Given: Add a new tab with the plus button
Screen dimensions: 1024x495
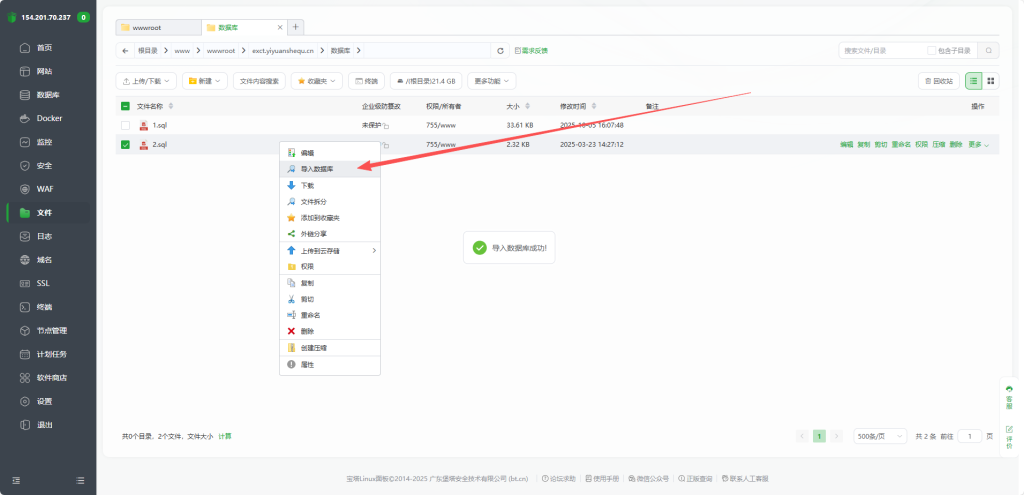Looking at the screenshot, I should pos(296,27).
